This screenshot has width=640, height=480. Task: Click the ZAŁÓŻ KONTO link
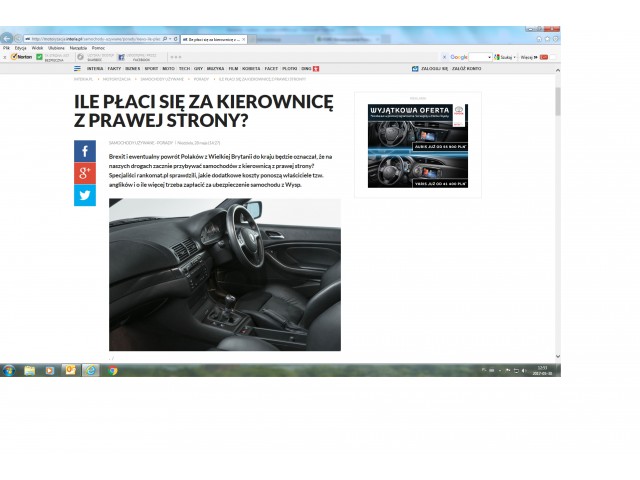[x=467, y=69]
